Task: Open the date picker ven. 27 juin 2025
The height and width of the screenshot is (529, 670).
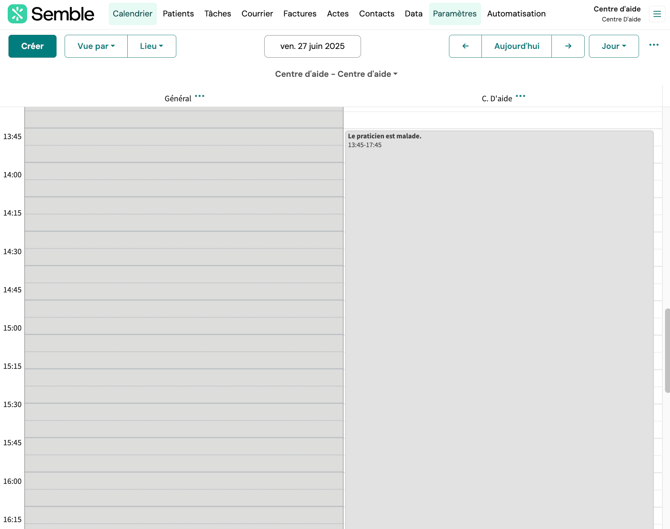Action: [312, 46]
